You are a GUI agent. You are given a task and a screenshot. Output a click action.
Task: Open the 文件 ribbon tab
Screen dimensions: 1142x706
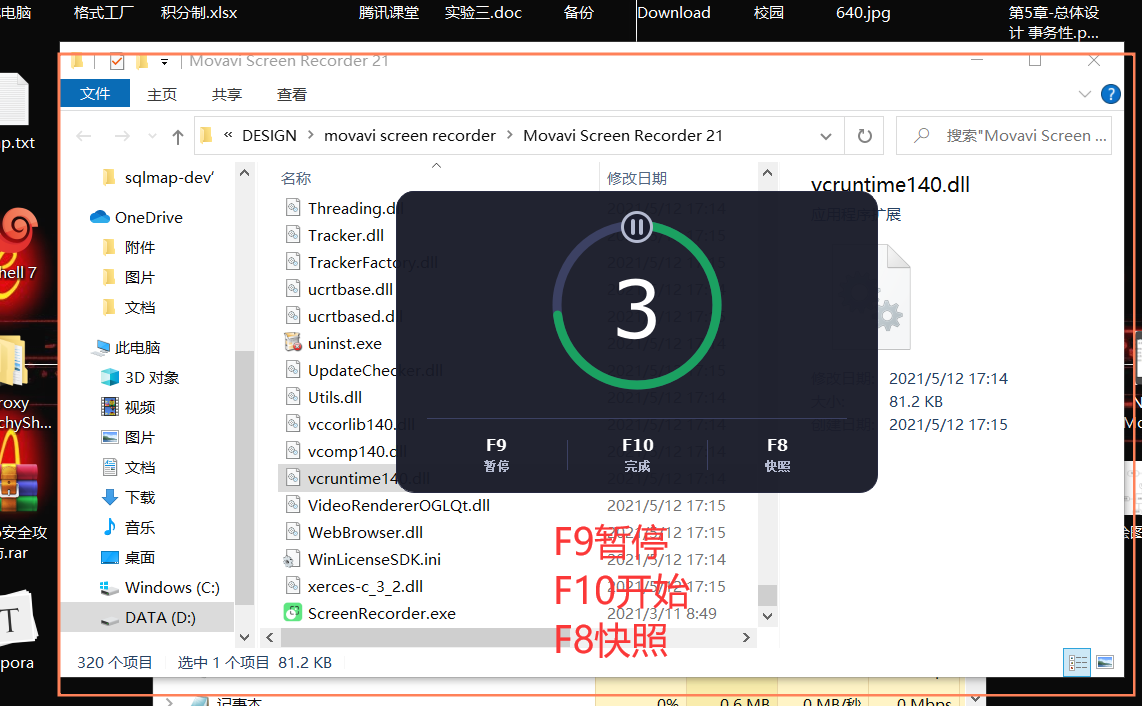click(95, 94)
